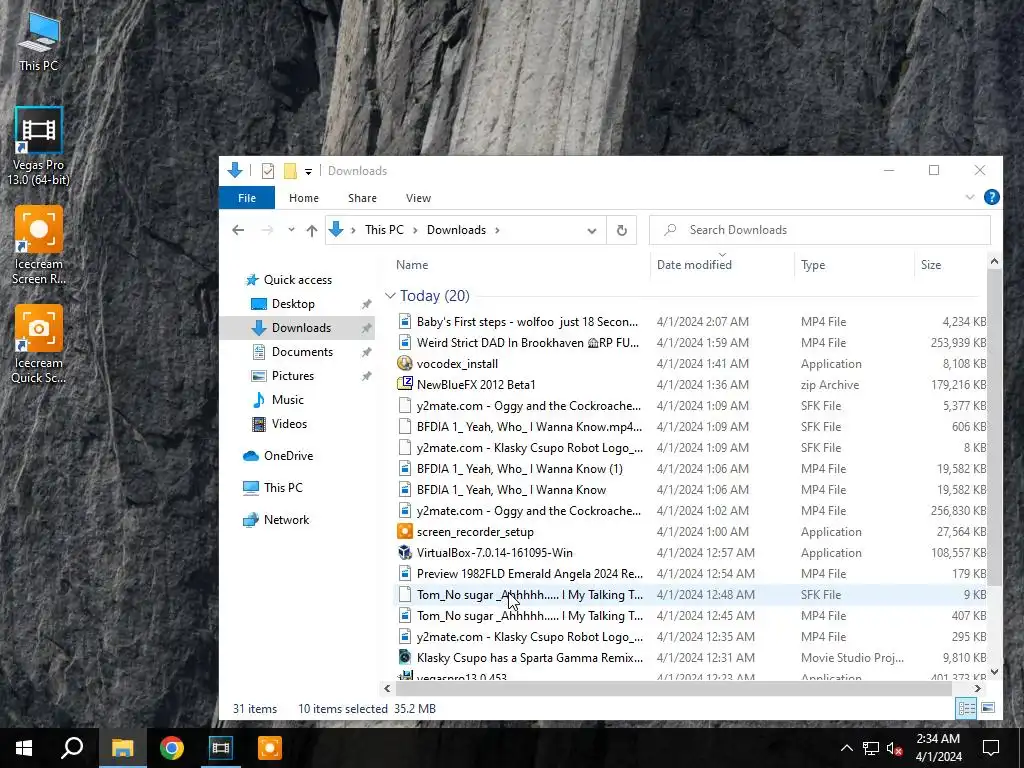Open This PC desktop icon

click(39, 42)
